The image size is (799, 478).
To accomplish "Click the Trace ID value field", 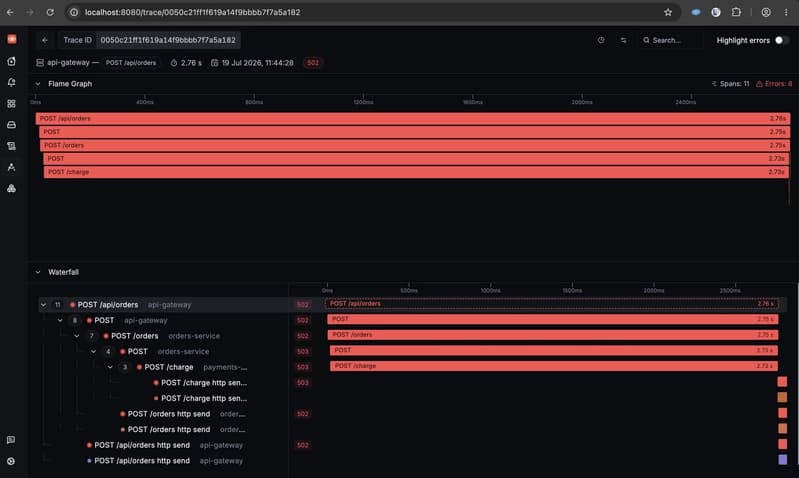I will [168, 40].
